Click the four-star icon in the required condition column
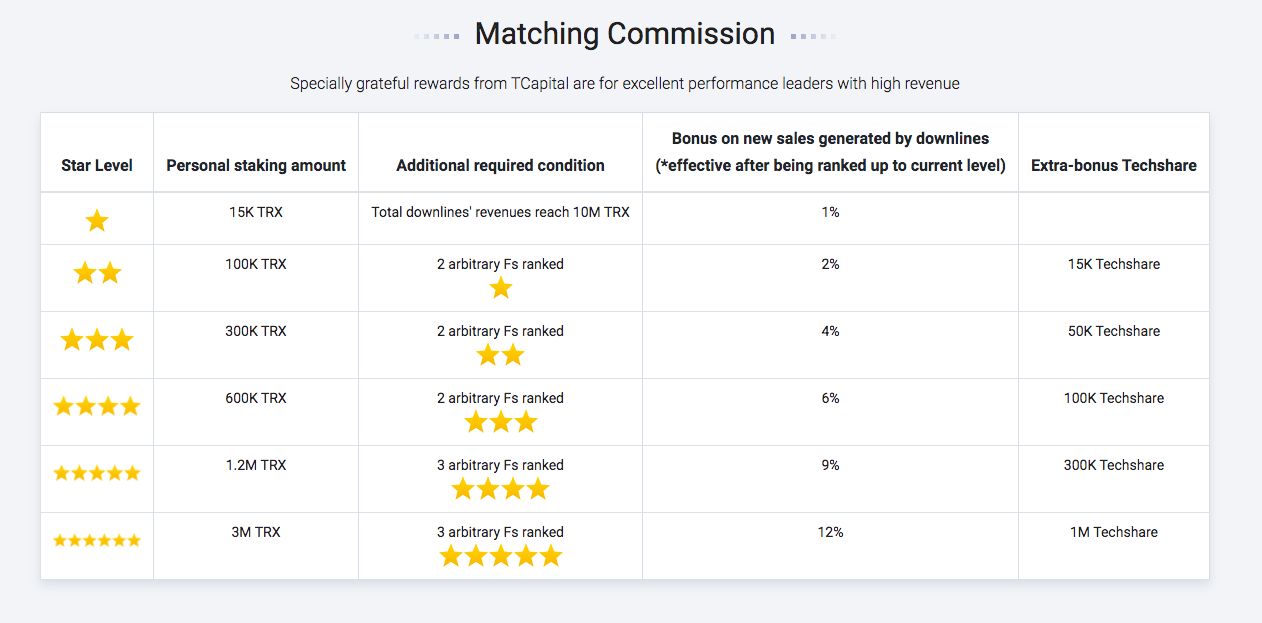The image size is (1262, 623). coord(501,489)
